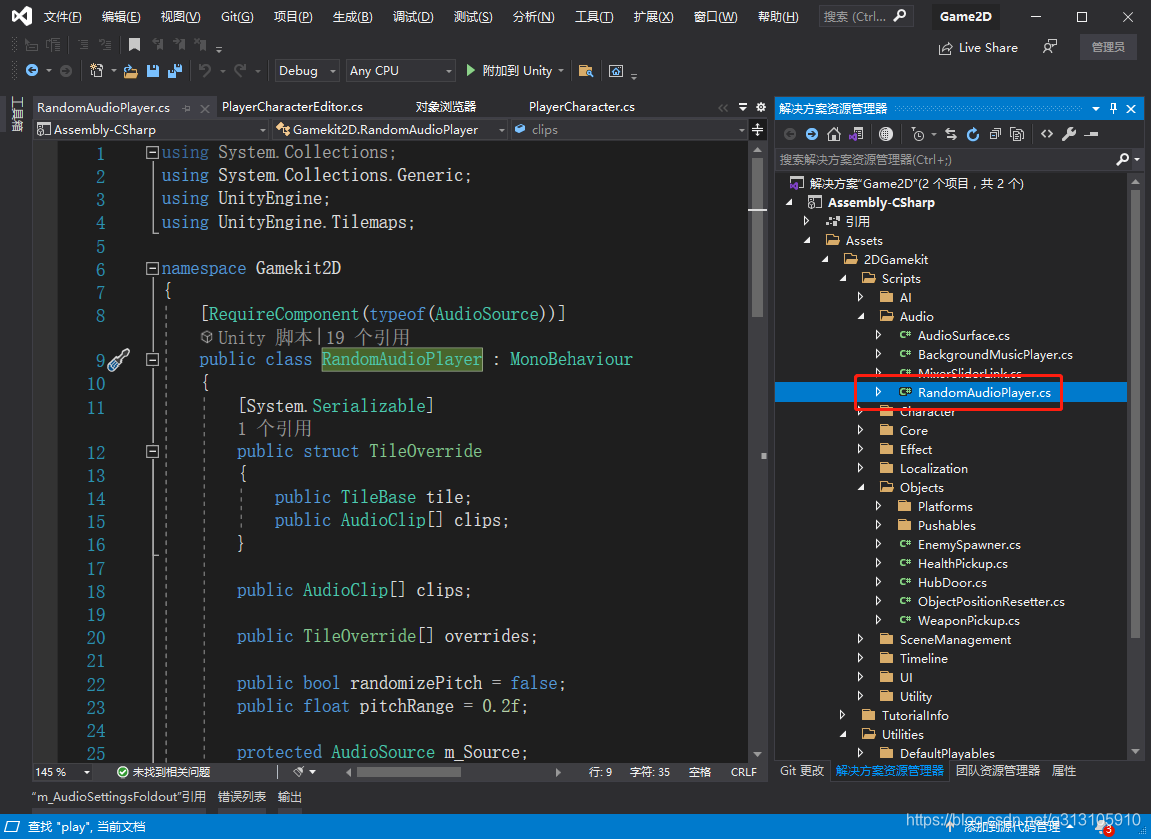Collapse the using directives outlining block
The height and width of the screenshot is (839, 1151).
coord(152,153)
